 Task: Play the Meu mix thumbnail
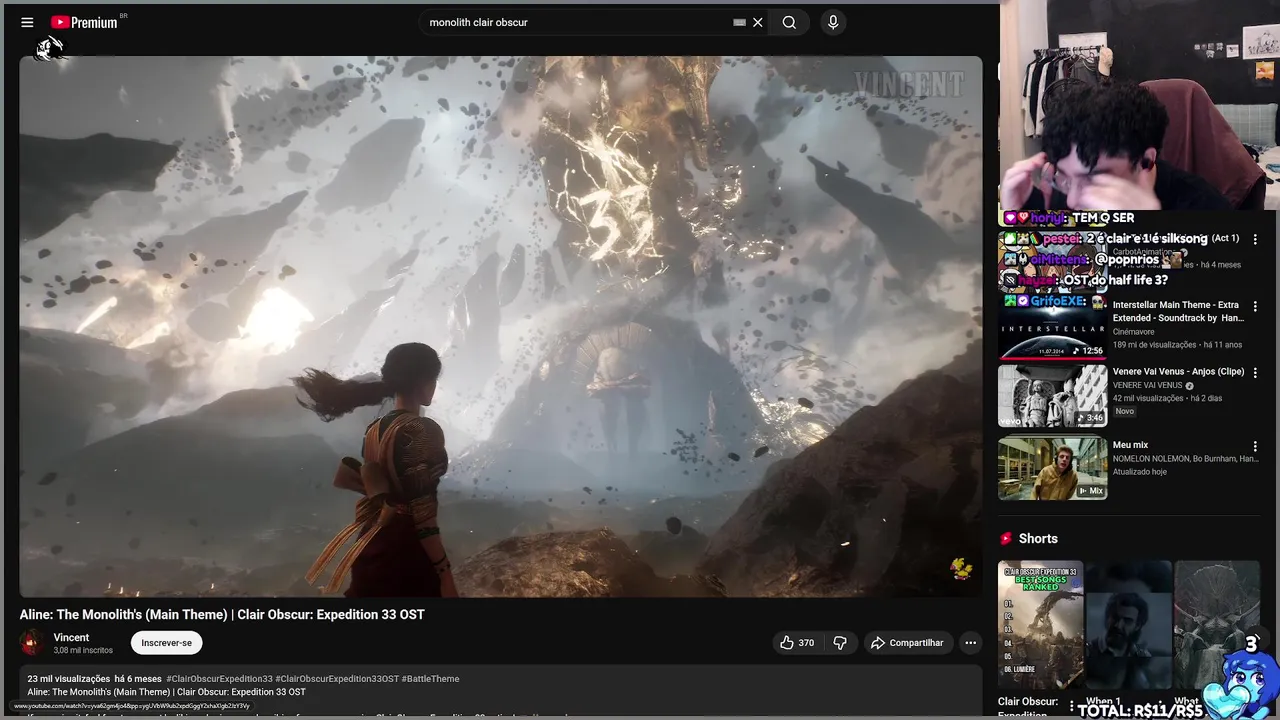[x=1052, y=468]
